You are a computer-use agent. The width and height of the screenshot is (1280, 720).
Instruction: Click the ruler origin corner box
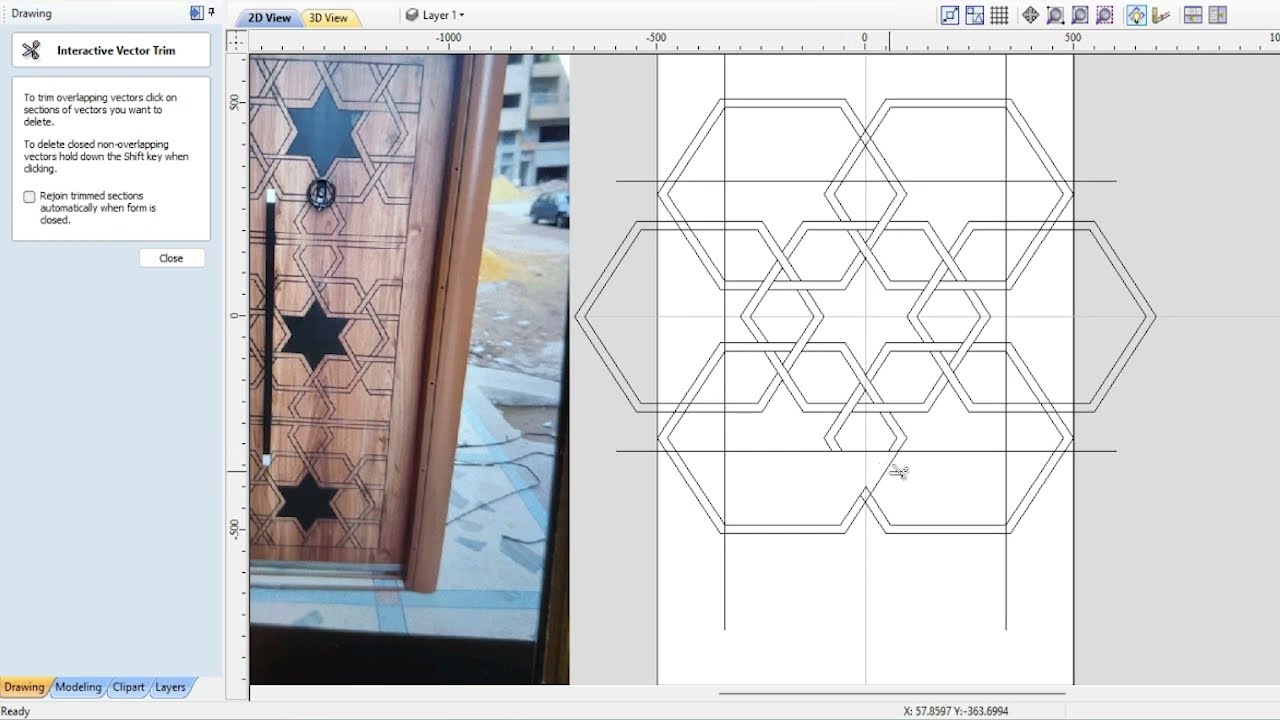236,40
